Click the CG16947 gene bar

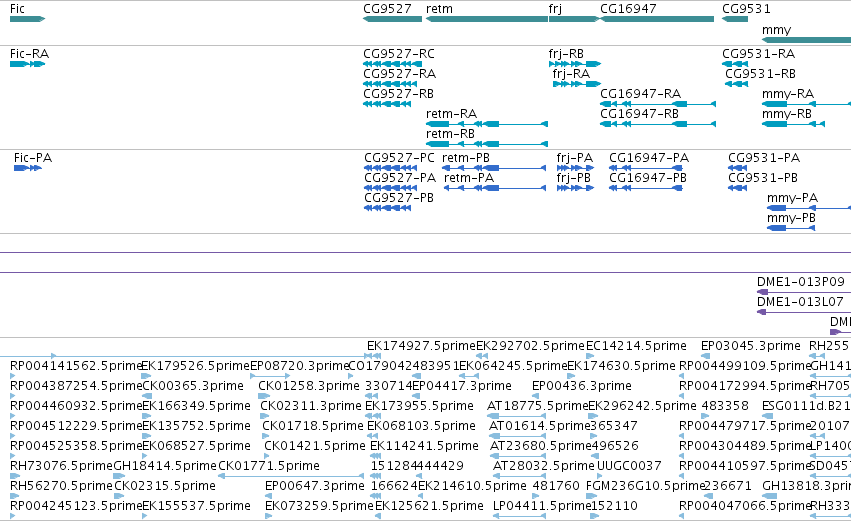[657, 19]
